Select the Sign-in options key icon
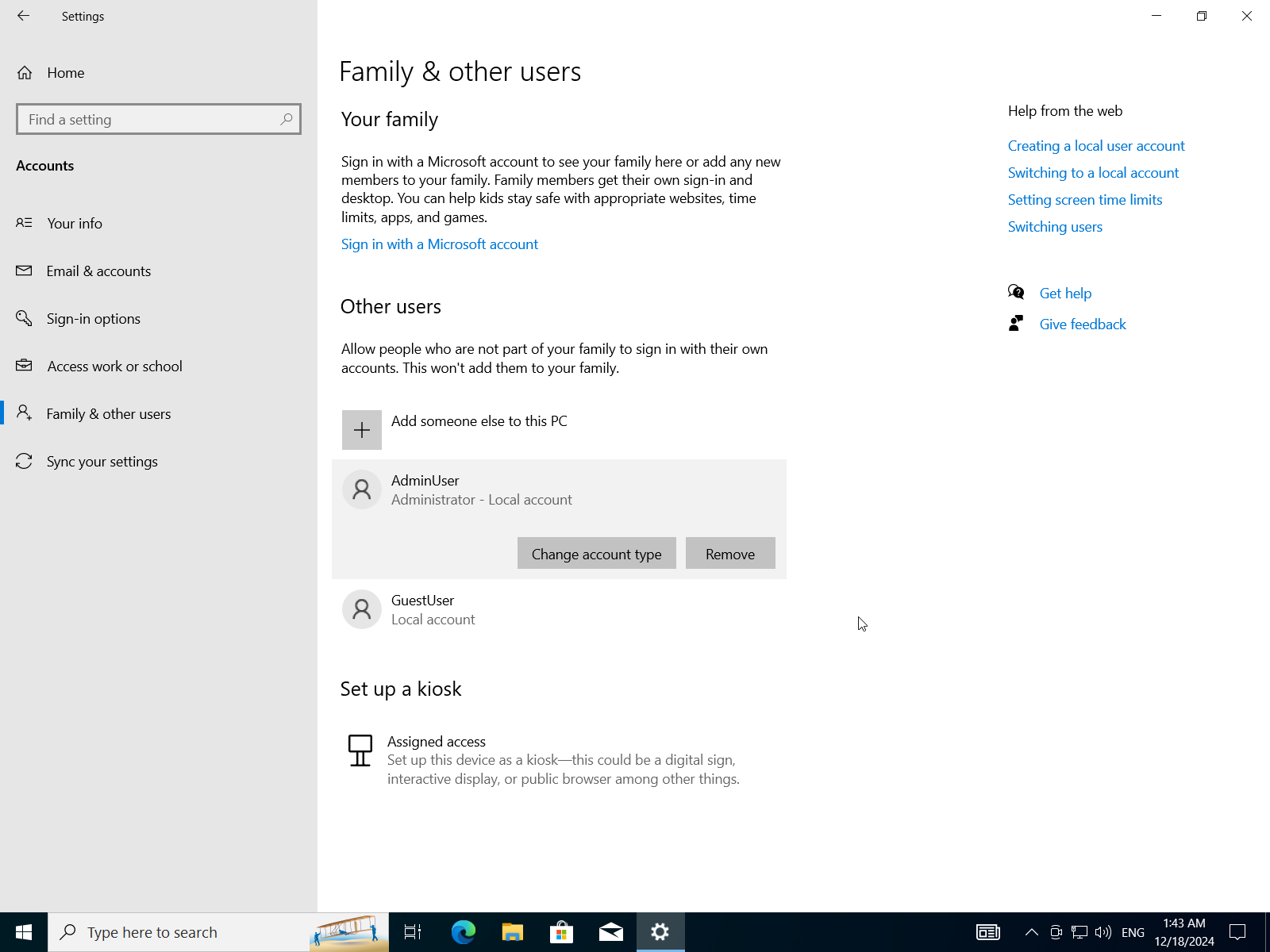Viewport: 1270px width, 952px height. [25, 318]
